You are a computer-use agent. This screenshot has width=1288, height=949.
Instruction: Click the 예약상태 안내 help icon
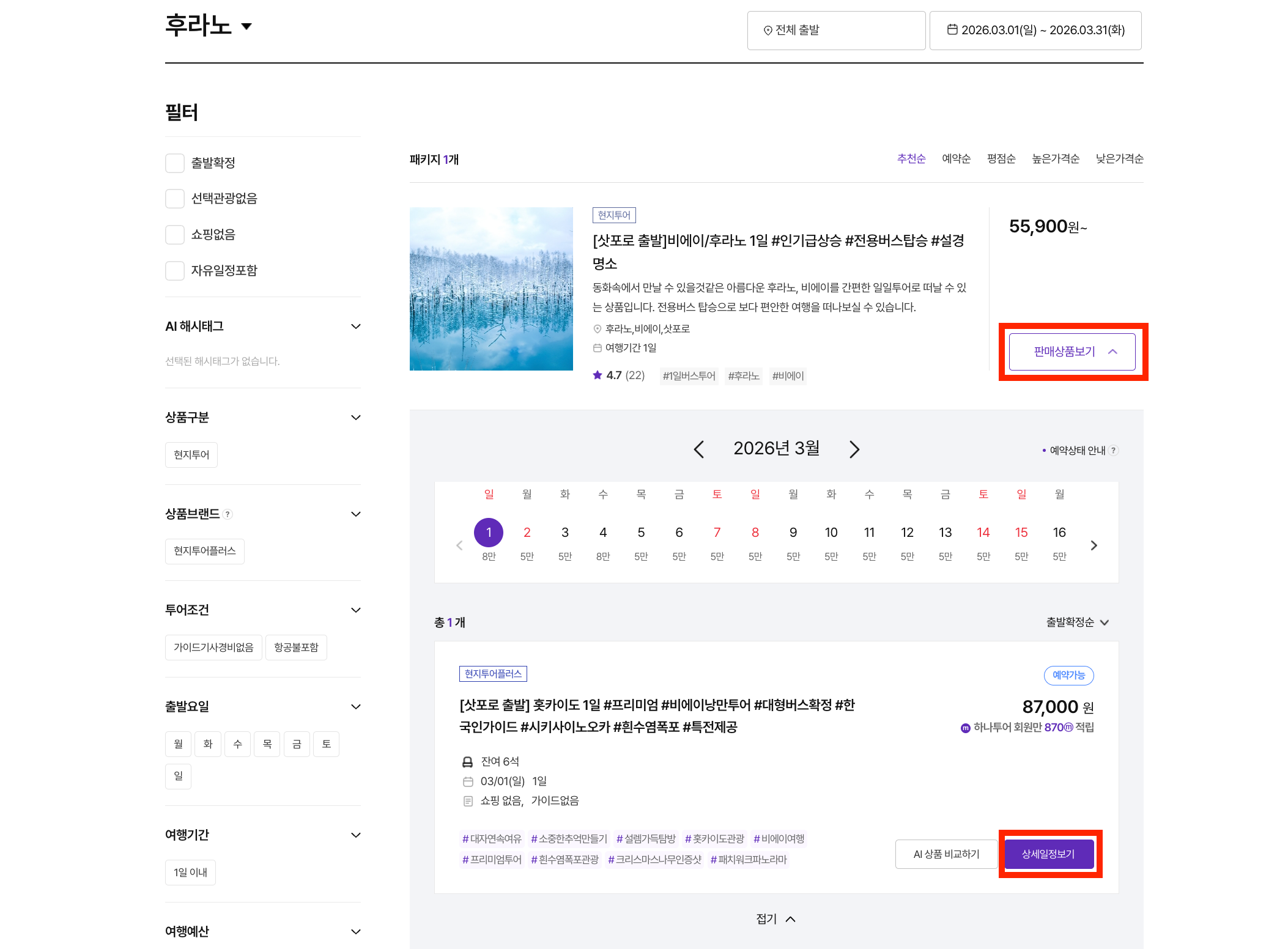(1114, 451)
